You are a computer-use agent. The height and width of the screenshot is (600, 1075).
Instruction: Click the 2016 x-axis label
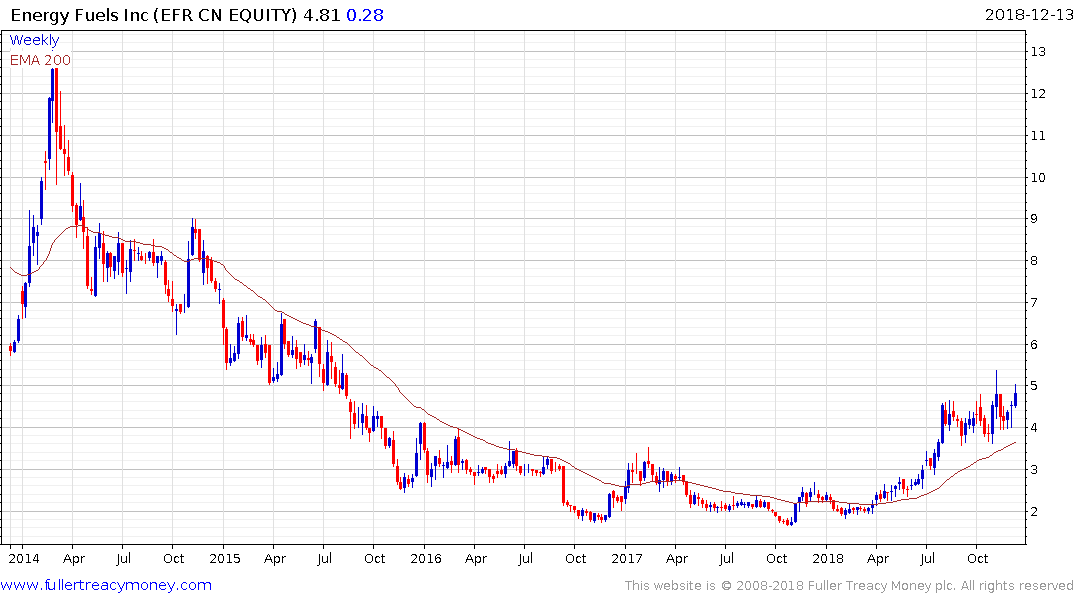point(426,558)
